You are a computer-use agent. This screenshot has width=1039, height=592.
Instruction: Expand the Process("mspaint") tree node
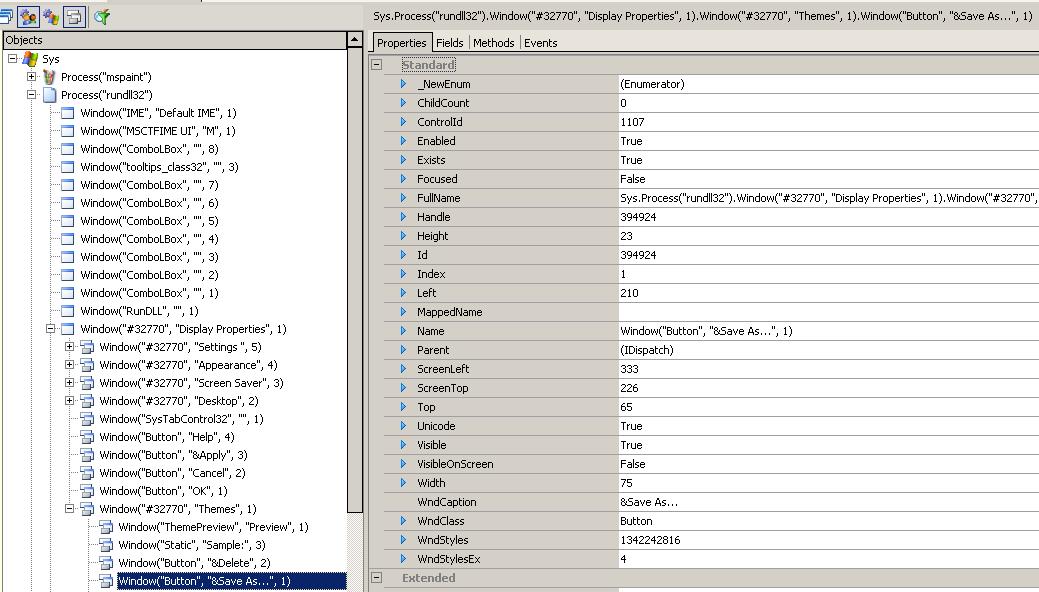point(32,77)
